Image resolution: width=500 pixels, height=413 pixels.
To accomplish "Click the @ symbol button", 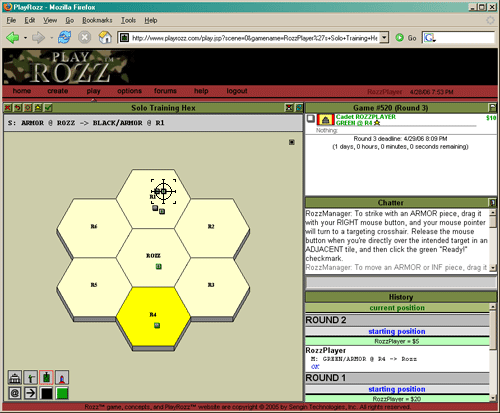I will [15, 393].
